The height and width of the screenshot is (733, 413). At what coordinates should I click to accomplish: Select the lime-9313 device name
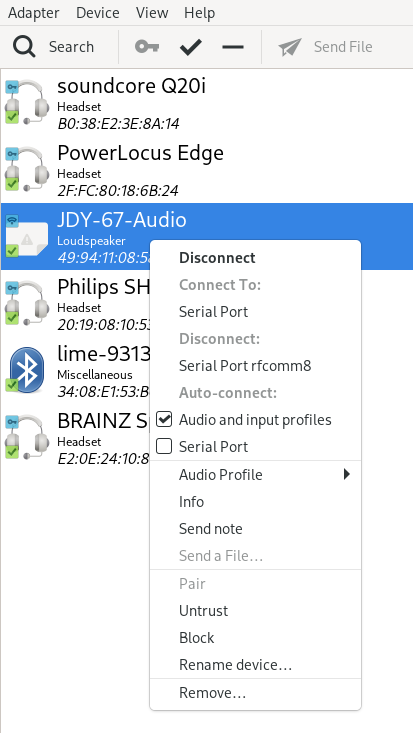(x=103, y=353)
